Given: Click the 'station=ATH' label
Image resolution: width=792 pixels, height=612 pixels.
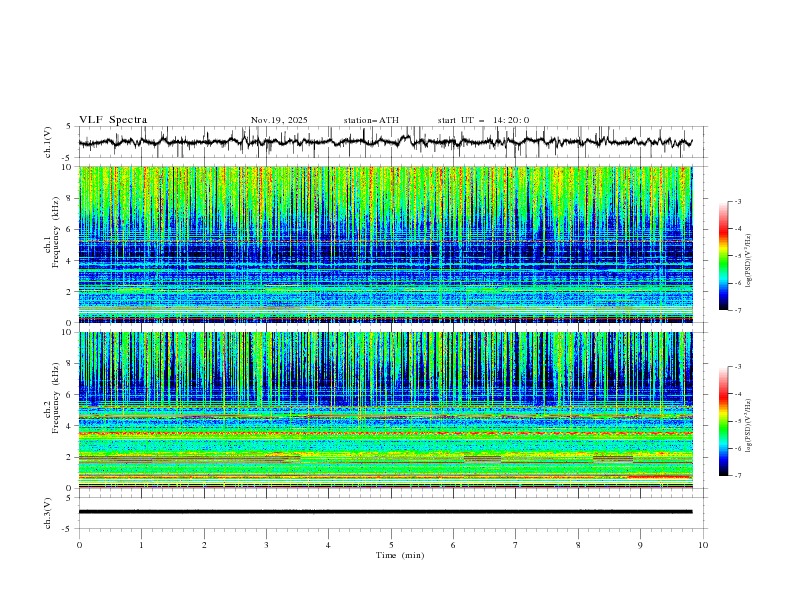Looking at the screenshot, I should [x=371, y=120].
